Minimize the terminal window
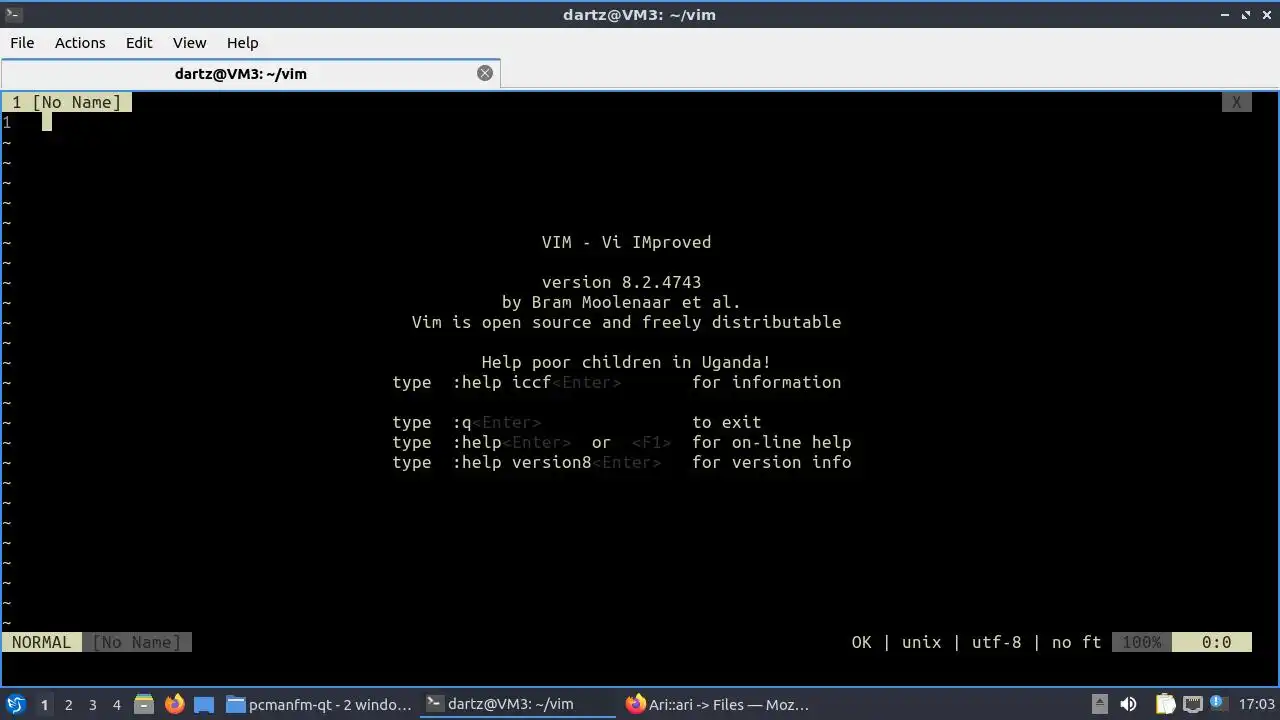Screen dimensions: 1280x720 click(x=1226, y=15)
